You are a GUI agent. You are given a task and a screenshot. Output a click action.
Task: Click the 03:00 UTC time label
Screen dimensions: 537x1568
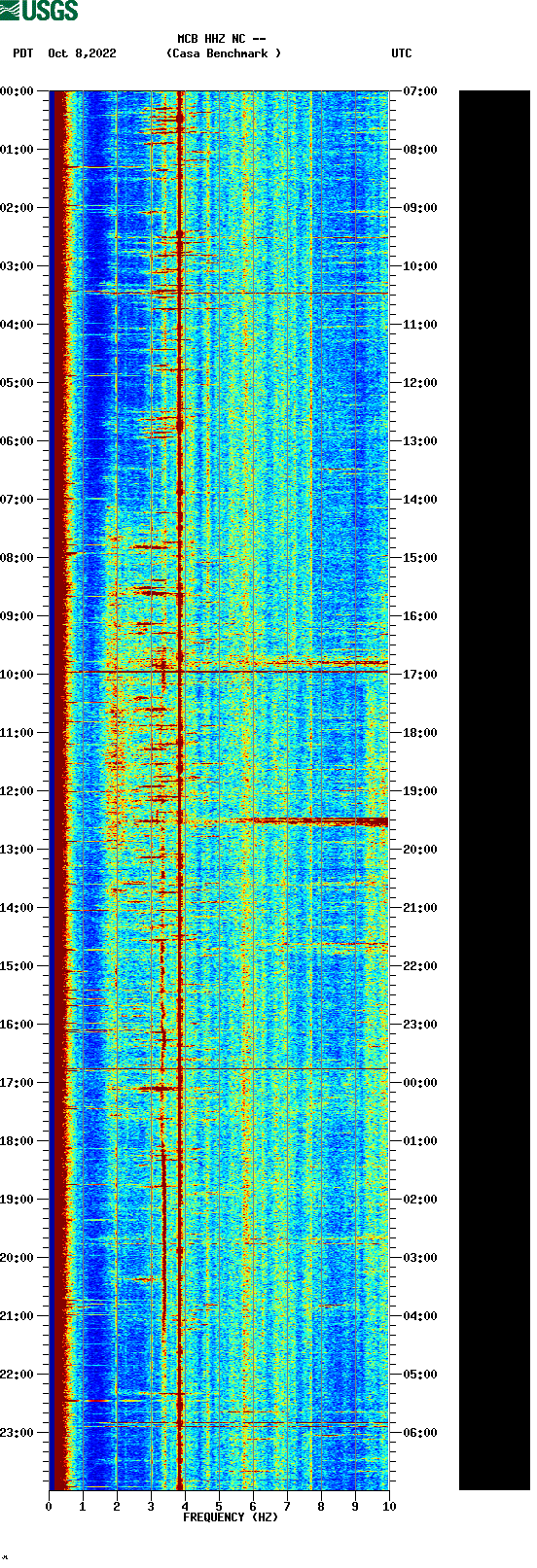[420, 1258]
